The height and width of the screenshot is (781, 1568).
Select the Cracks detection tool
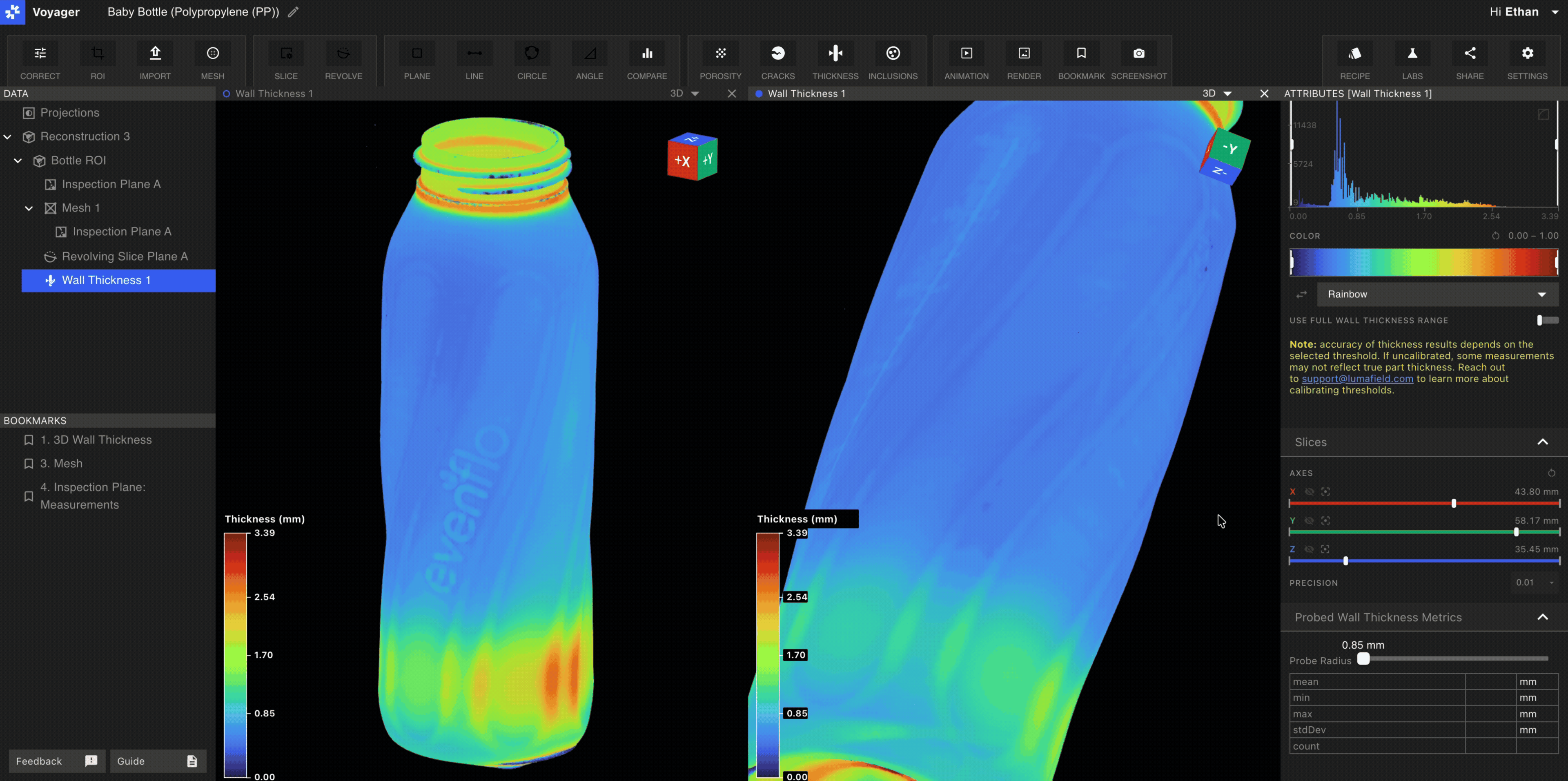point(777,61)
